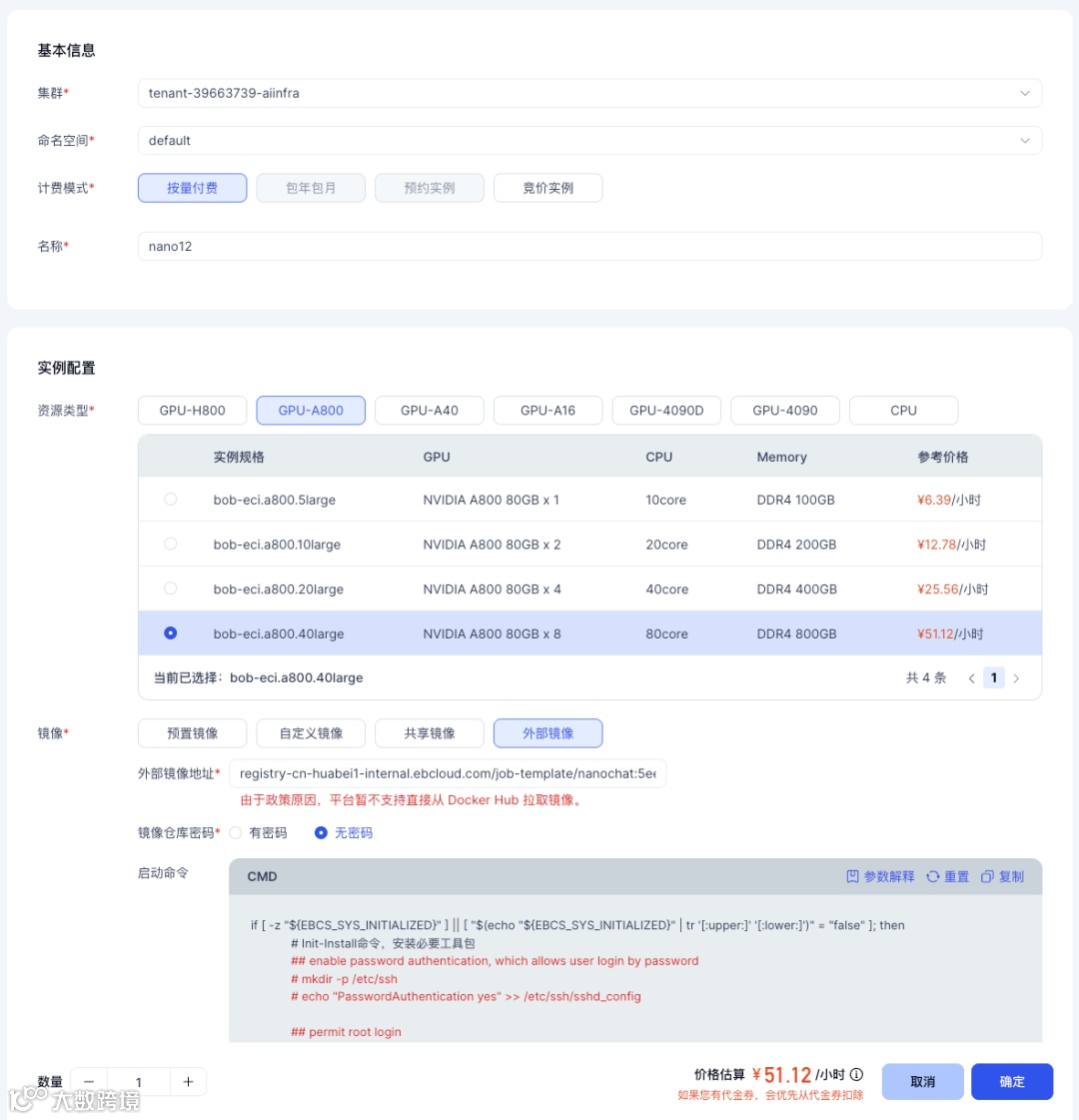The width and height of the screenshot is (1079, 1120).
Task: Switch to GPU-A16 resource type
Action: pos(547,410)
